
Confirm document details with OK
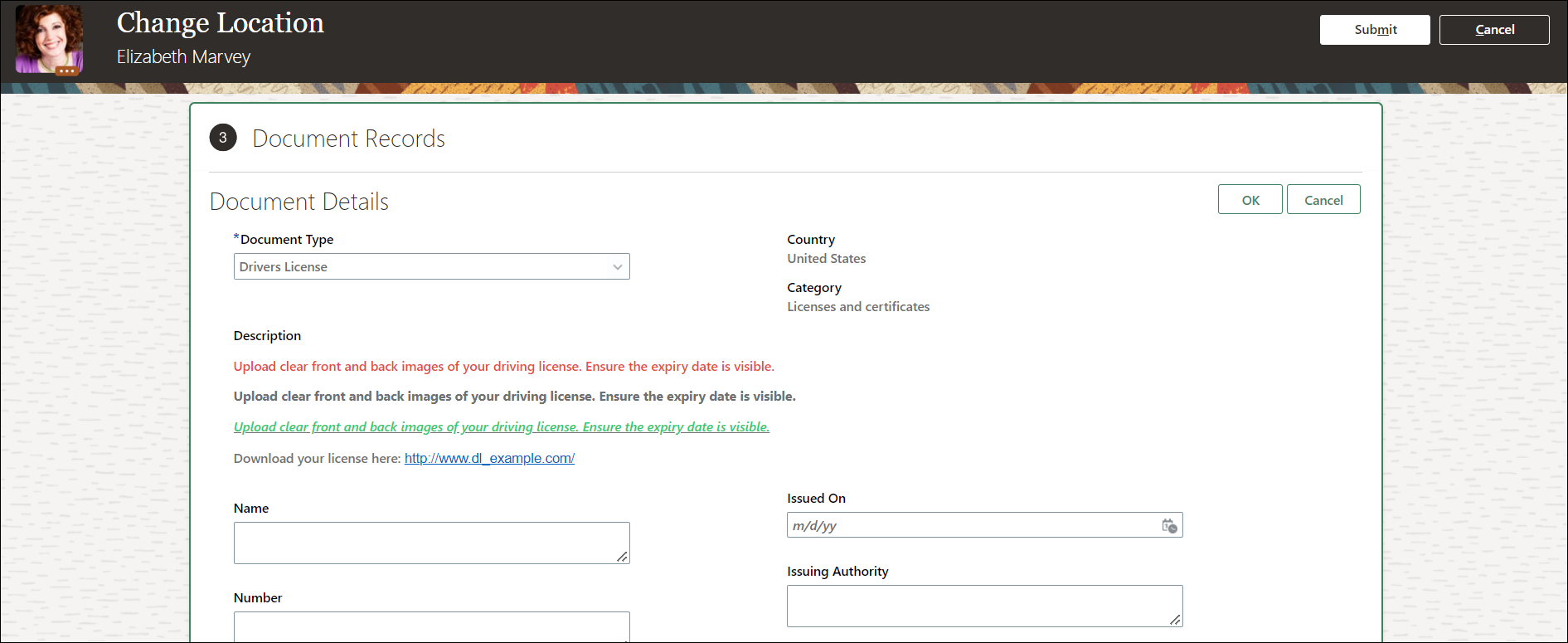[x=1250, y=200]
